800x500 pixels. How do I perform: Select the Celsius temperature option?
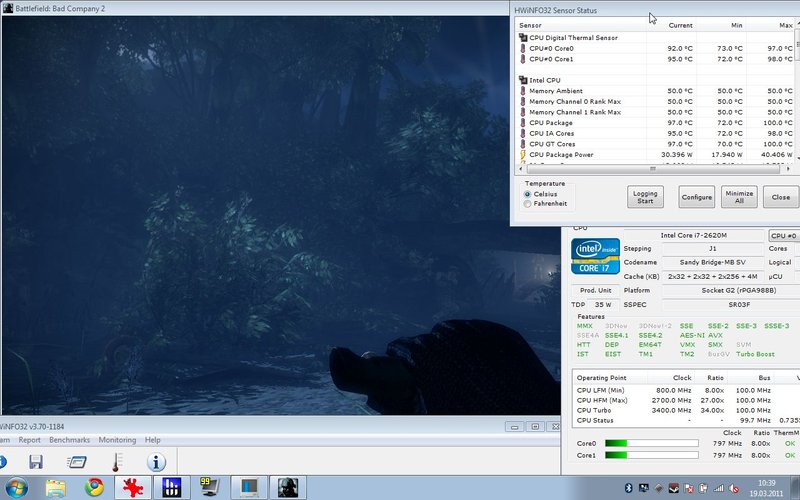(x=528, y=194)
